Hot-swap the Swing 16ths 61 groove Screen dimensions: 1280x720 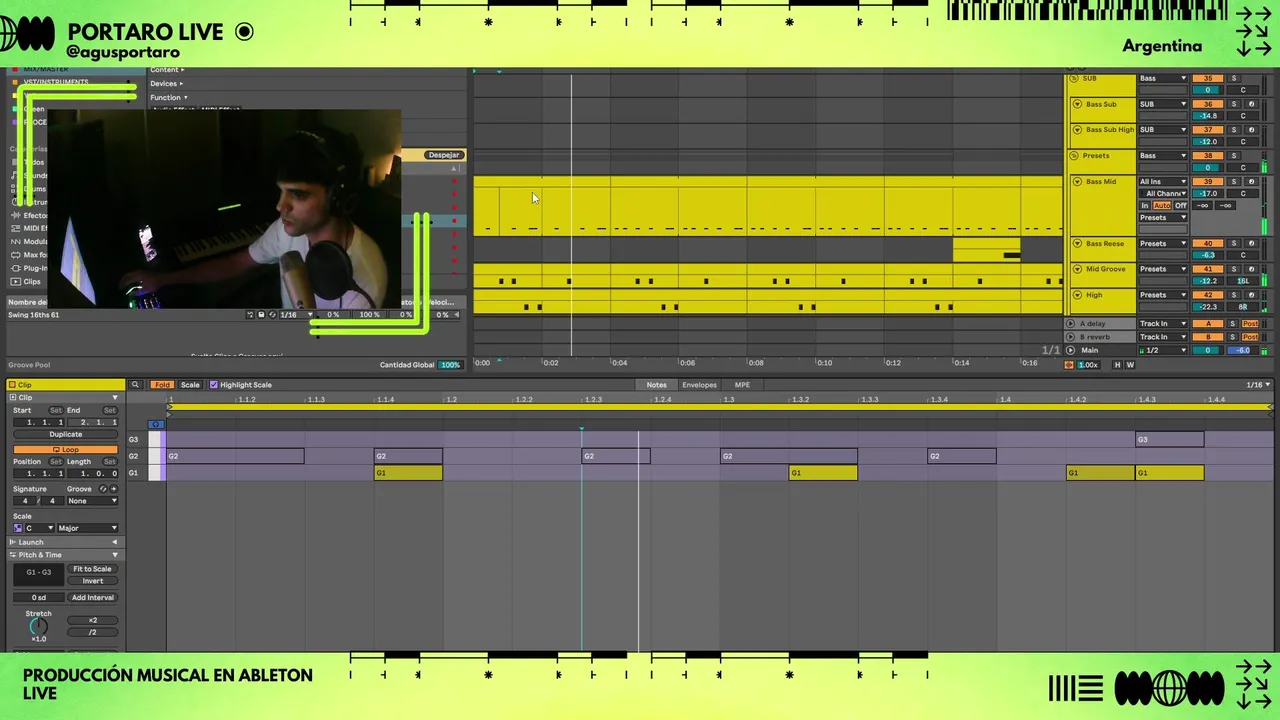pos(272,315)
